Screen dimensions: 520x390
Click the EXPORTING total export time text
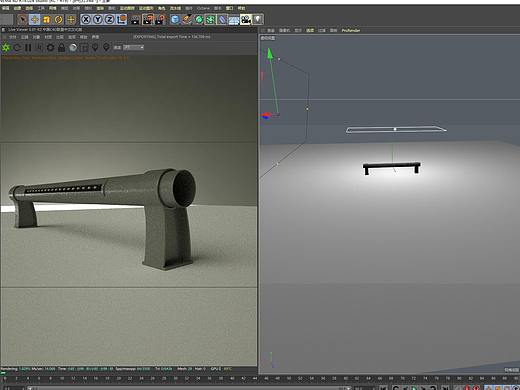172,37
